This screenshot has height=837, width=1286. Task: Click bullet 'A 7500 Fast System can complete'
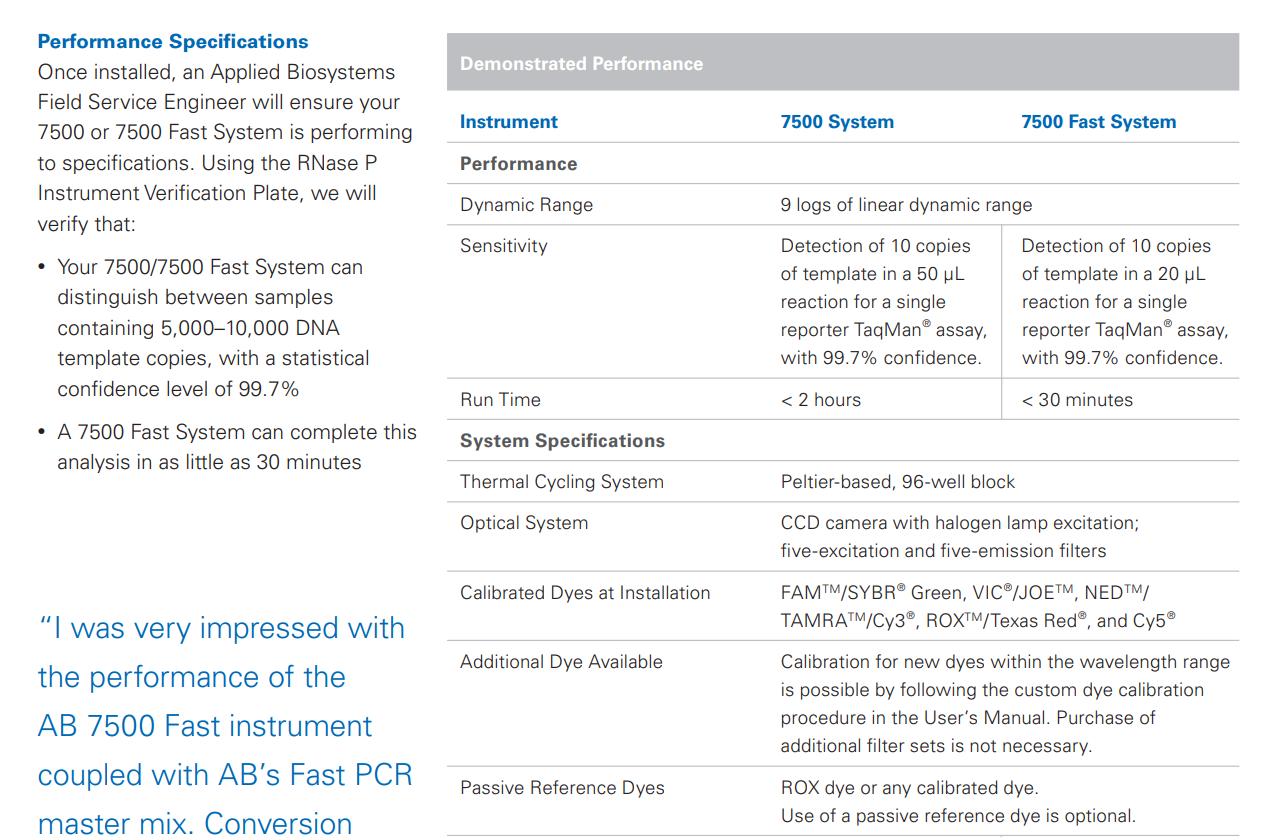(x=237, y=432)
